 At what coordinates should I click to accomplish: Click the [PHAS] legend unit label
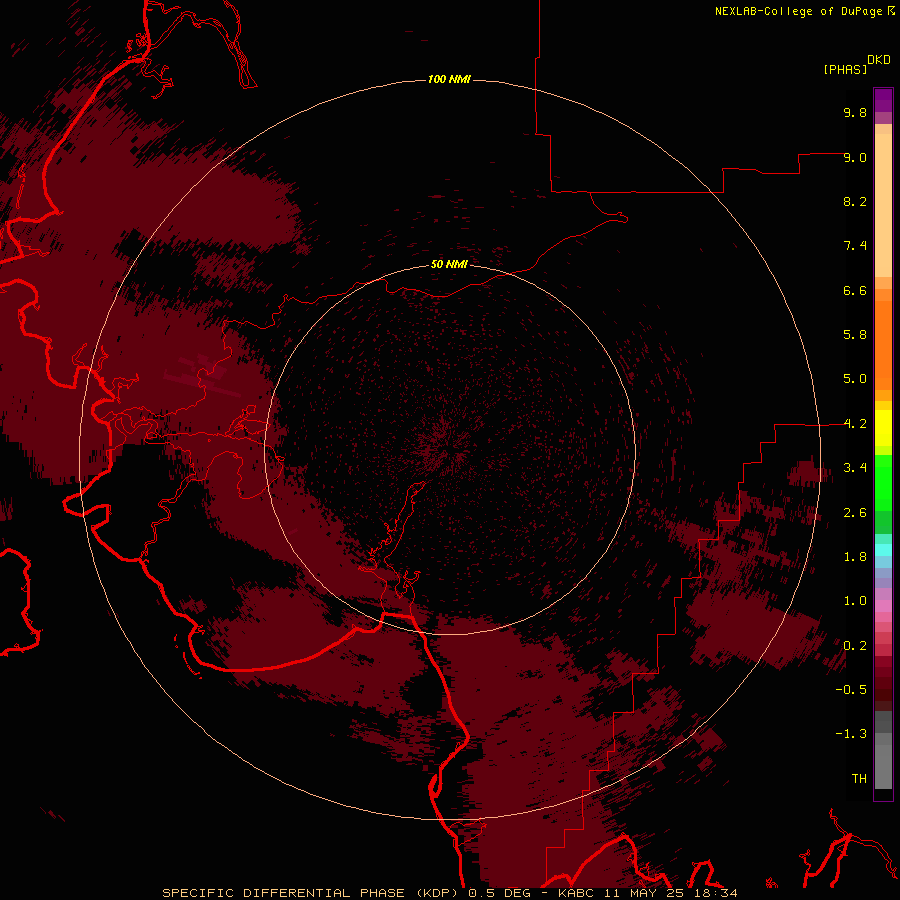coord(845,69)
